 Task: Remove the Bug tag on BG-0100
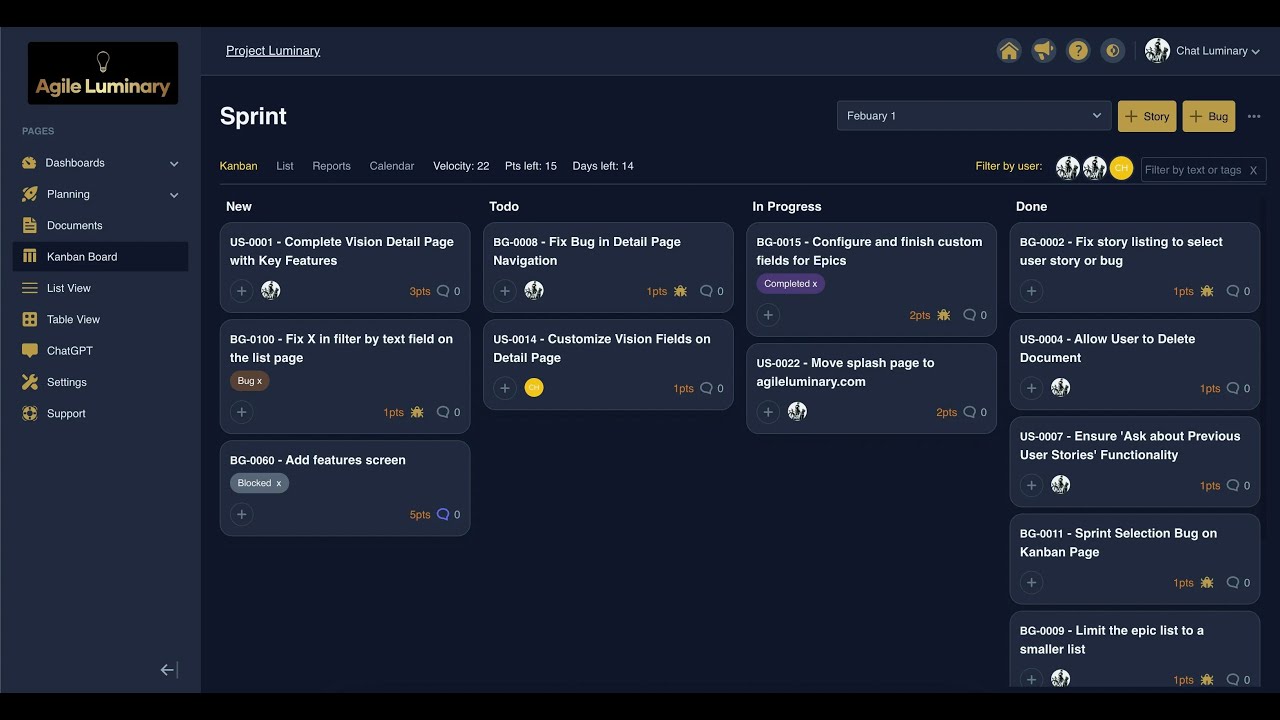pyautogui.click(x=259, y=381)
